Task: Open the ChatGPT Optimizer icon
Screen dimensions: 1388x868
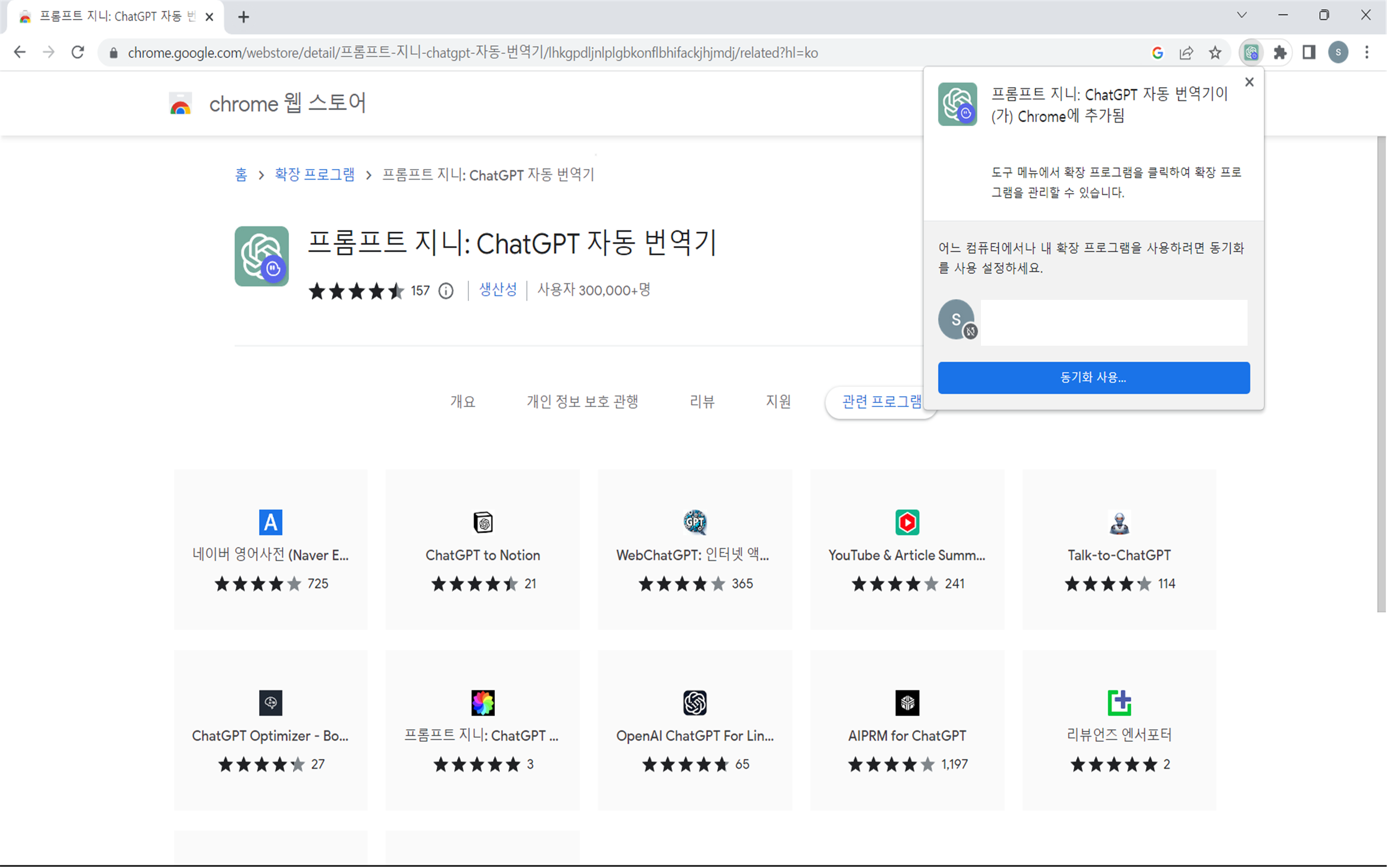Action: pos(271,703)
